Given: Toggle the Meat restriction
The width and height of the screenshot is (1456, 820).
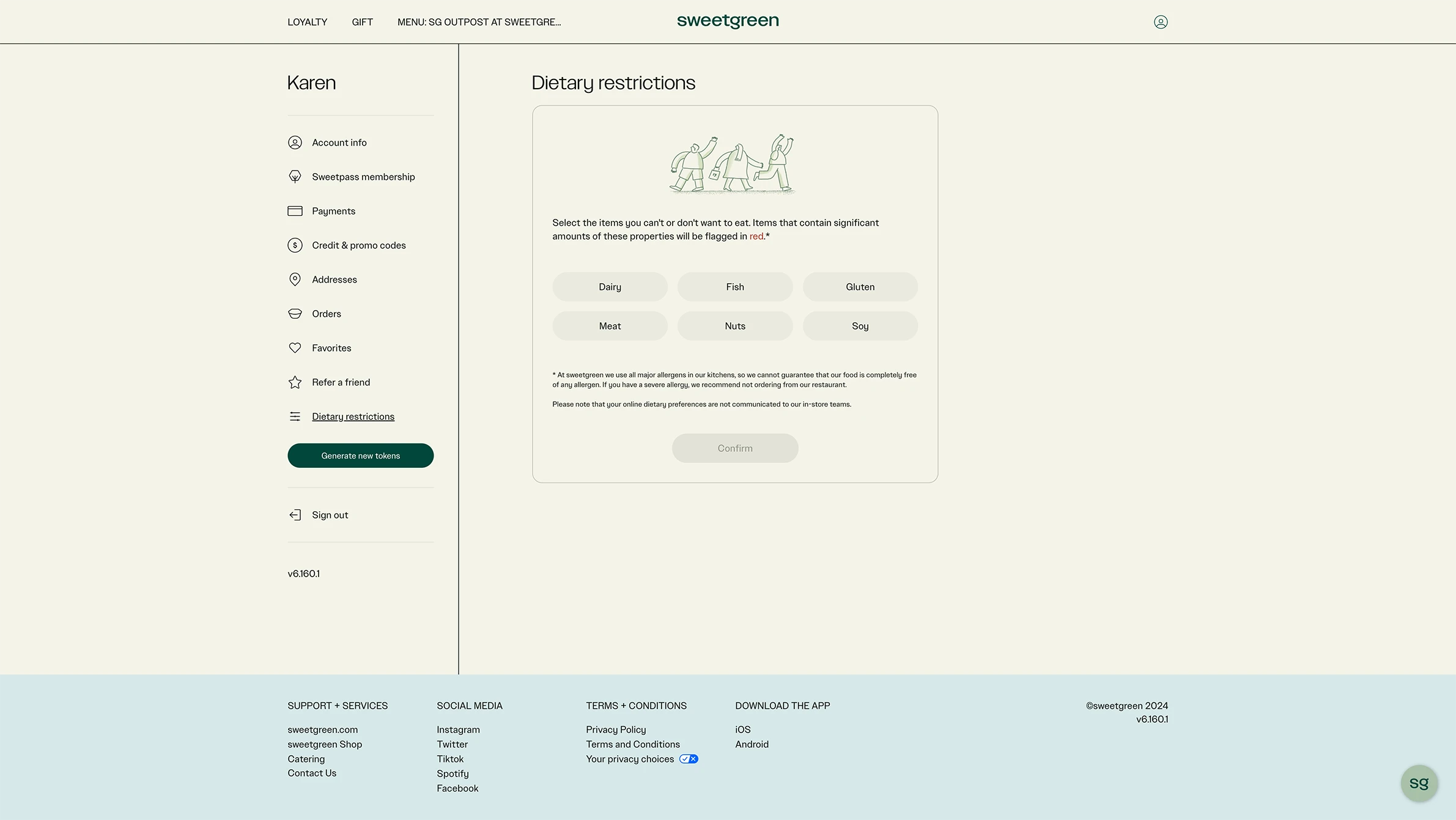Looking at the screenshot, I should tap(610, 326).
